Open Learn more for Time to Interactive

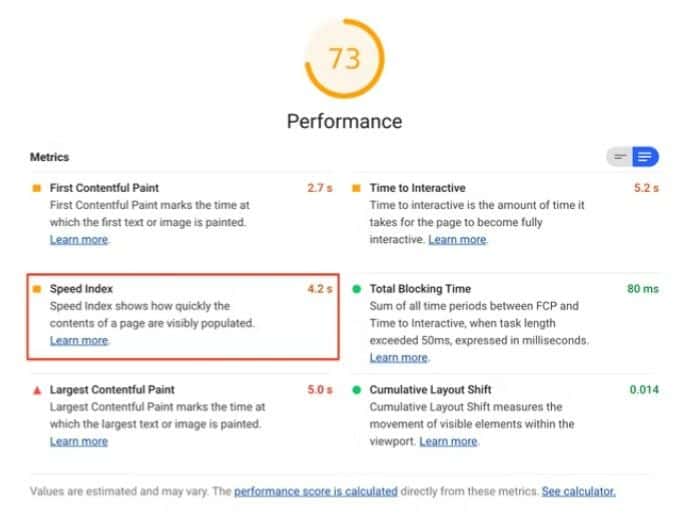(457, 240)
